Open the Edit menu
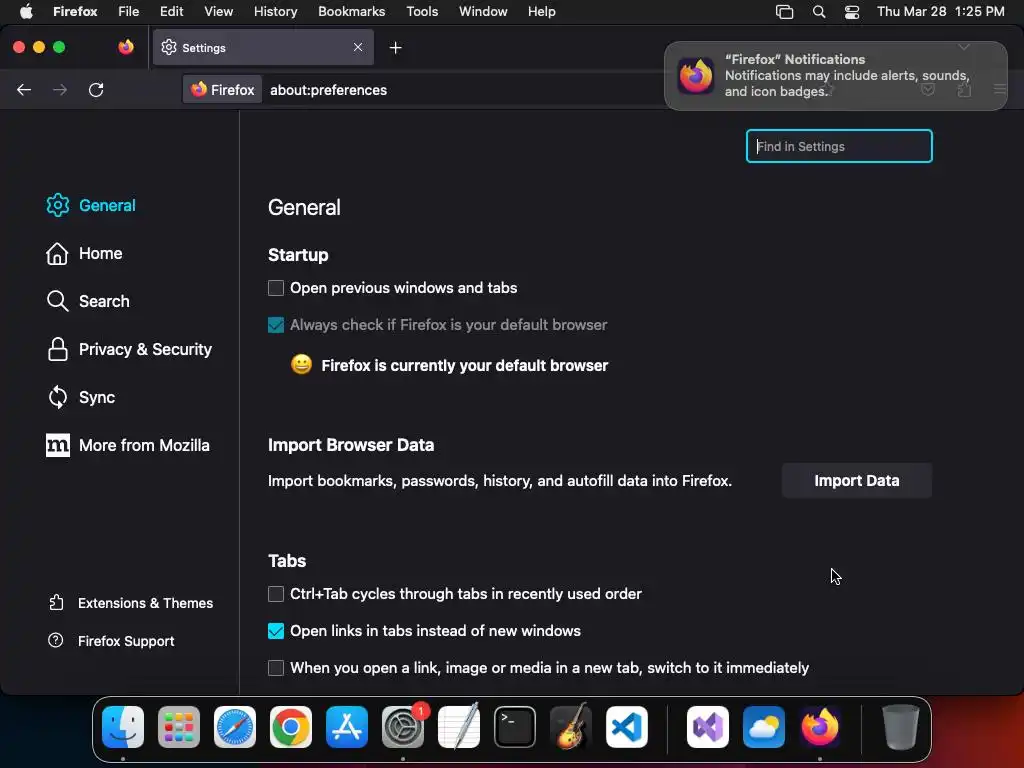The width and height of the screenshot is (1024, 768). coord(171,11)
